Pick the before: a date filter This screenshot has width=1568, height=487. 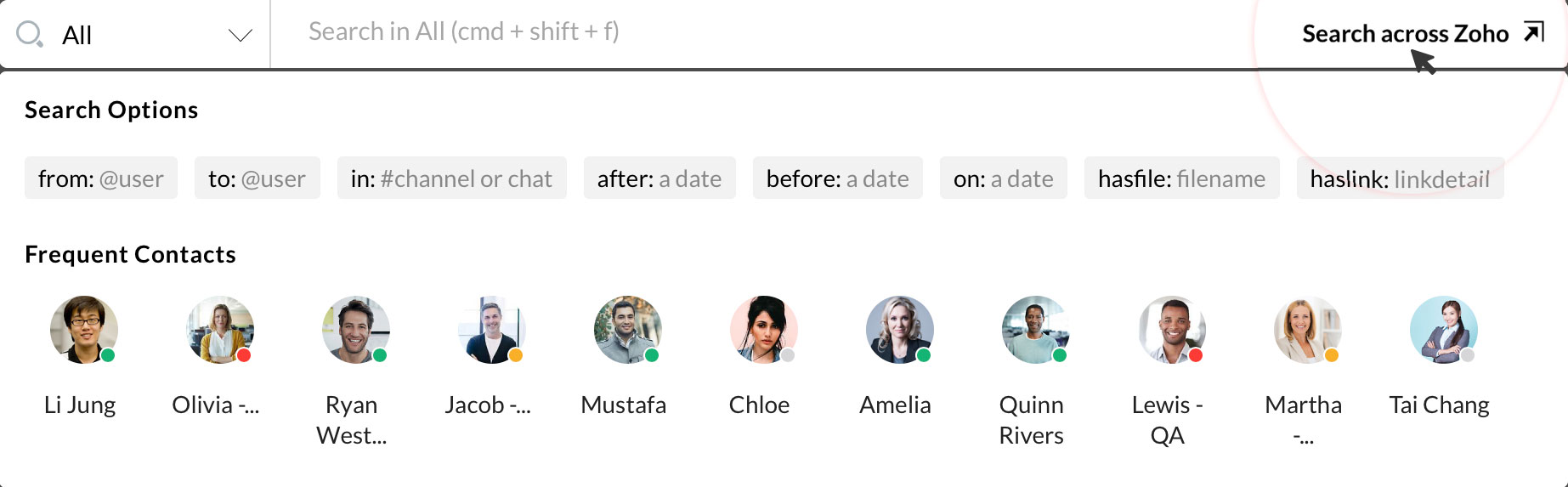(837, 178)
